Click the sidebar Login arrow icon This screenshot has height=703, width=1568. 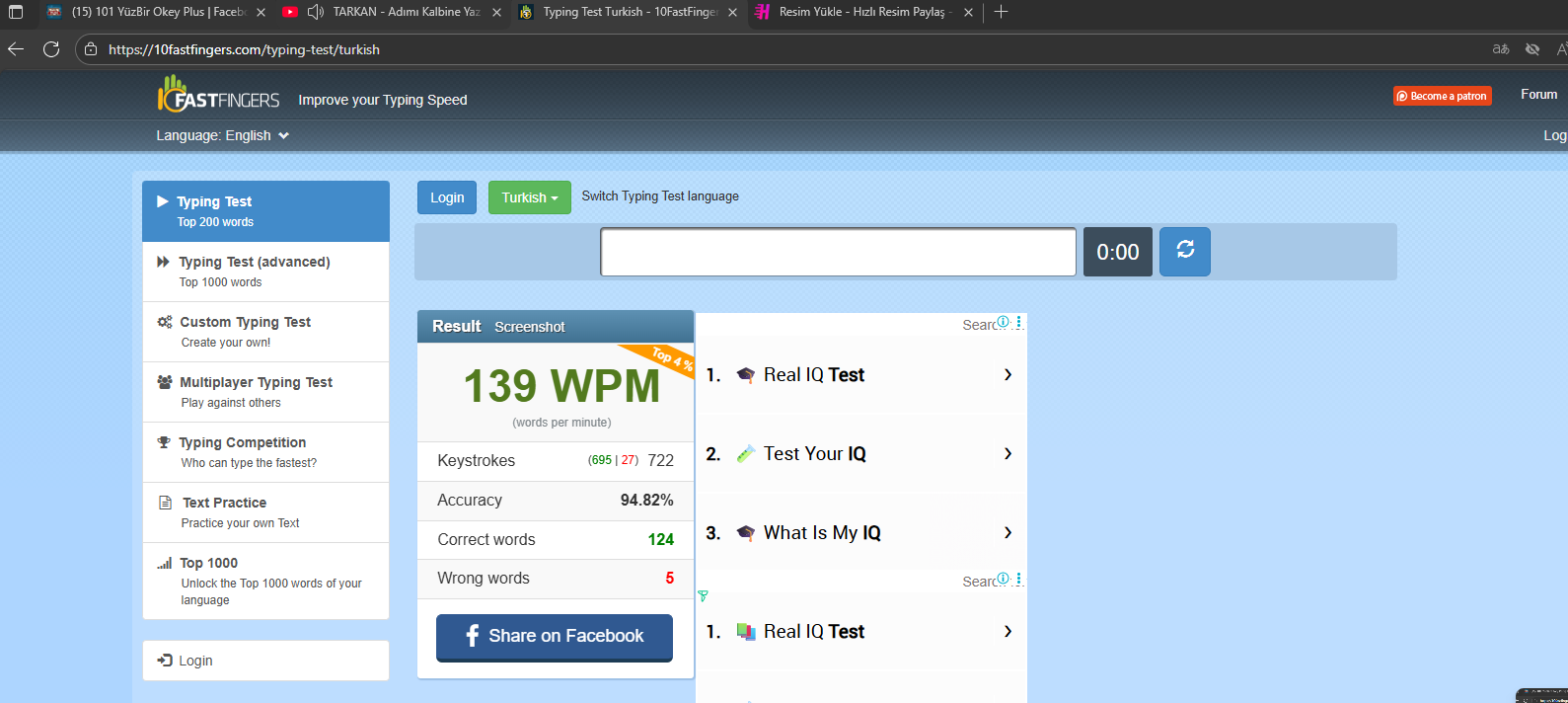coord(165,660)
